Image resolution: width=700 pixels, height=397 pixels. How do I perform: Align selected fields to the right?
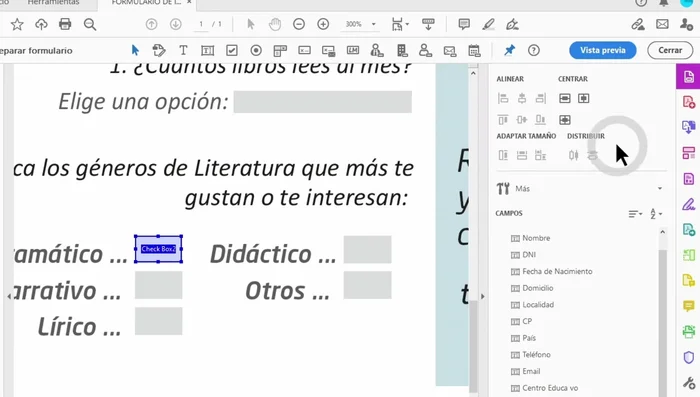(x=541, y=98)
